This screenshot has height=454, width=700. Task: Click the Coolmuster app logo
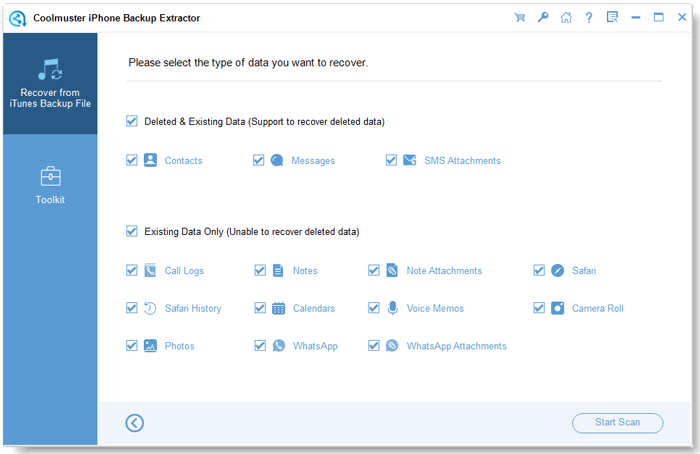coord(18,18)
